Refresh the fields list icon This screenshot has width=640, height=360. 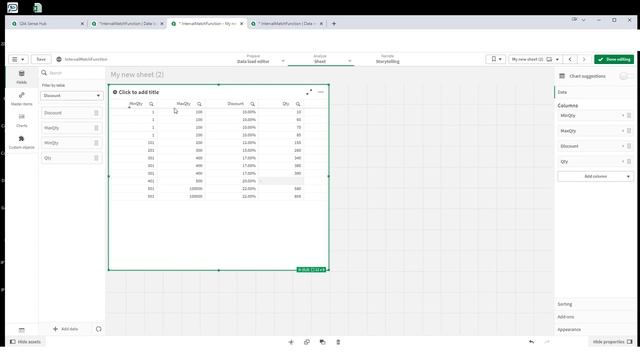point(98,329)
